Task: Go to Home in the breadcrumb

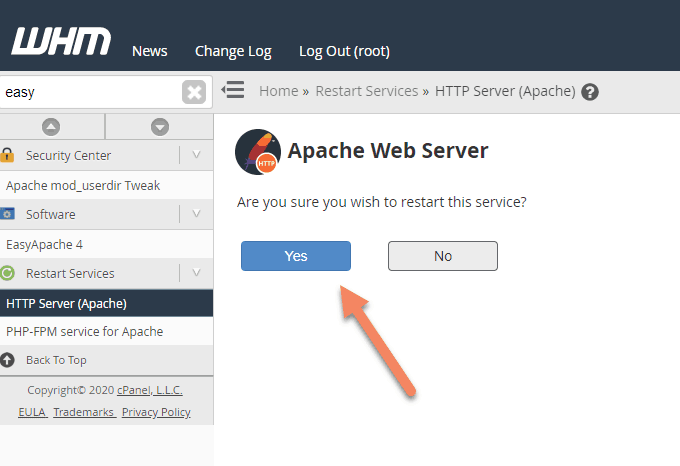Action: tap(278, 91)
